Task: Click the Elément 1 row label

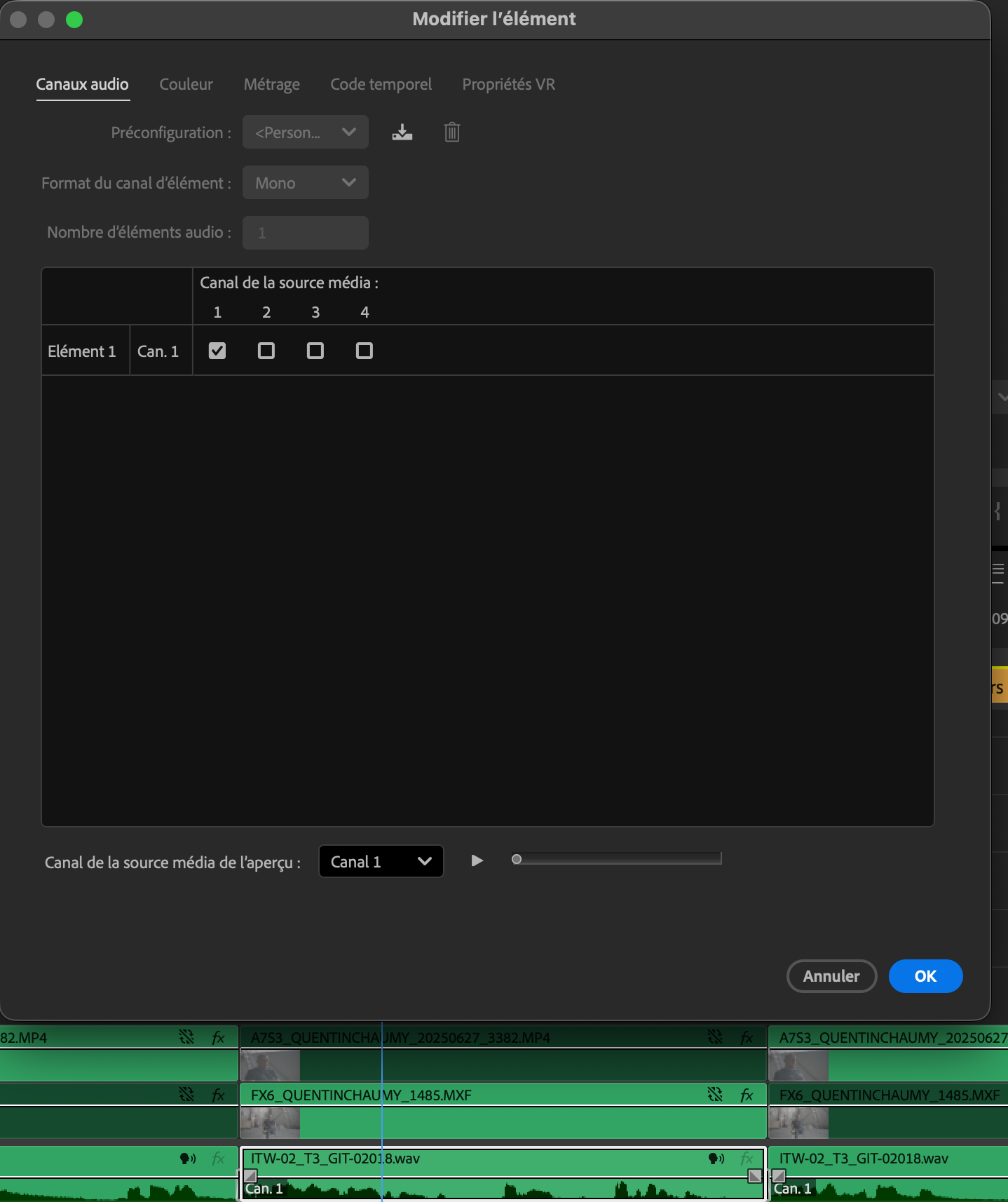Action: [x=82, y=351]
